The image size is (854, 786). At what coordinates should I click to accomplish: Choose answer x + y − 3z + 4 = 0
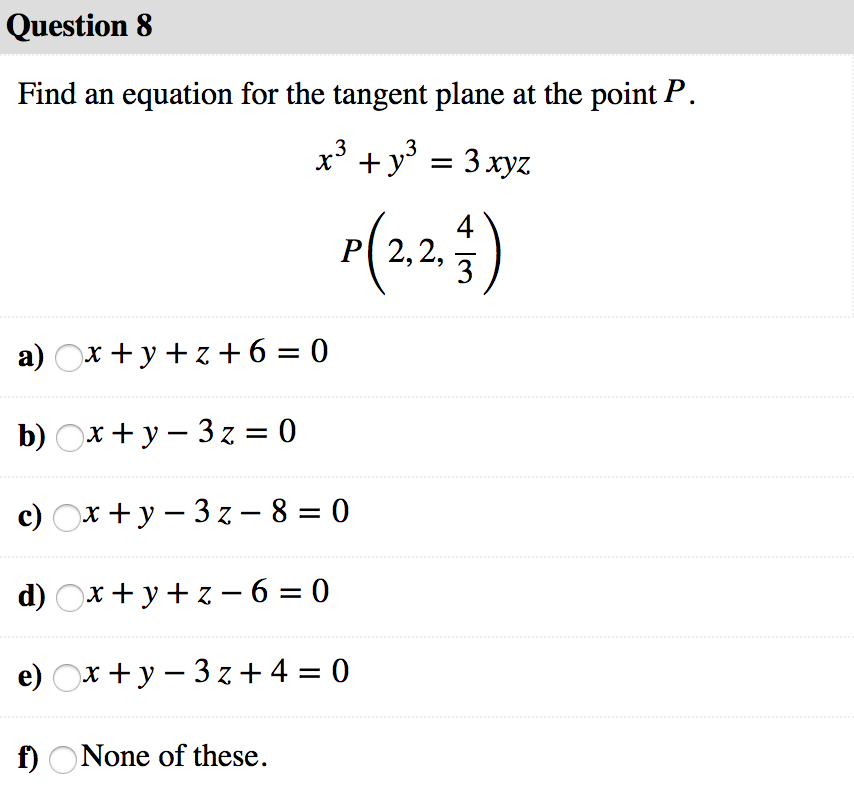pos(215,672)
